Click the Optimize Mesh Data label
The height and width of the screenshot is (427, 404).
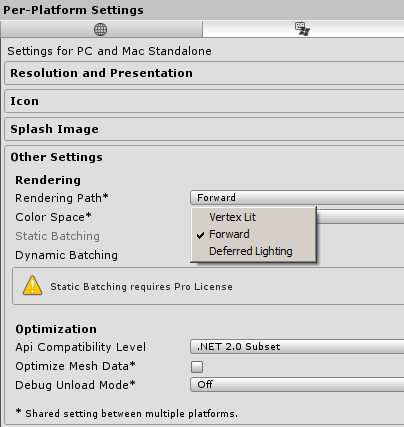75,366
